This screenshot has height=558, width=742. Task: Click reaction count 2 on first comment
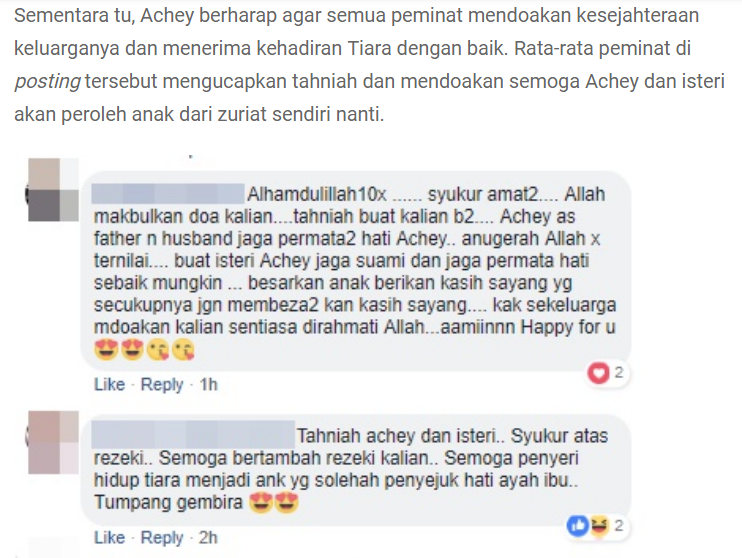coord(618,373)
